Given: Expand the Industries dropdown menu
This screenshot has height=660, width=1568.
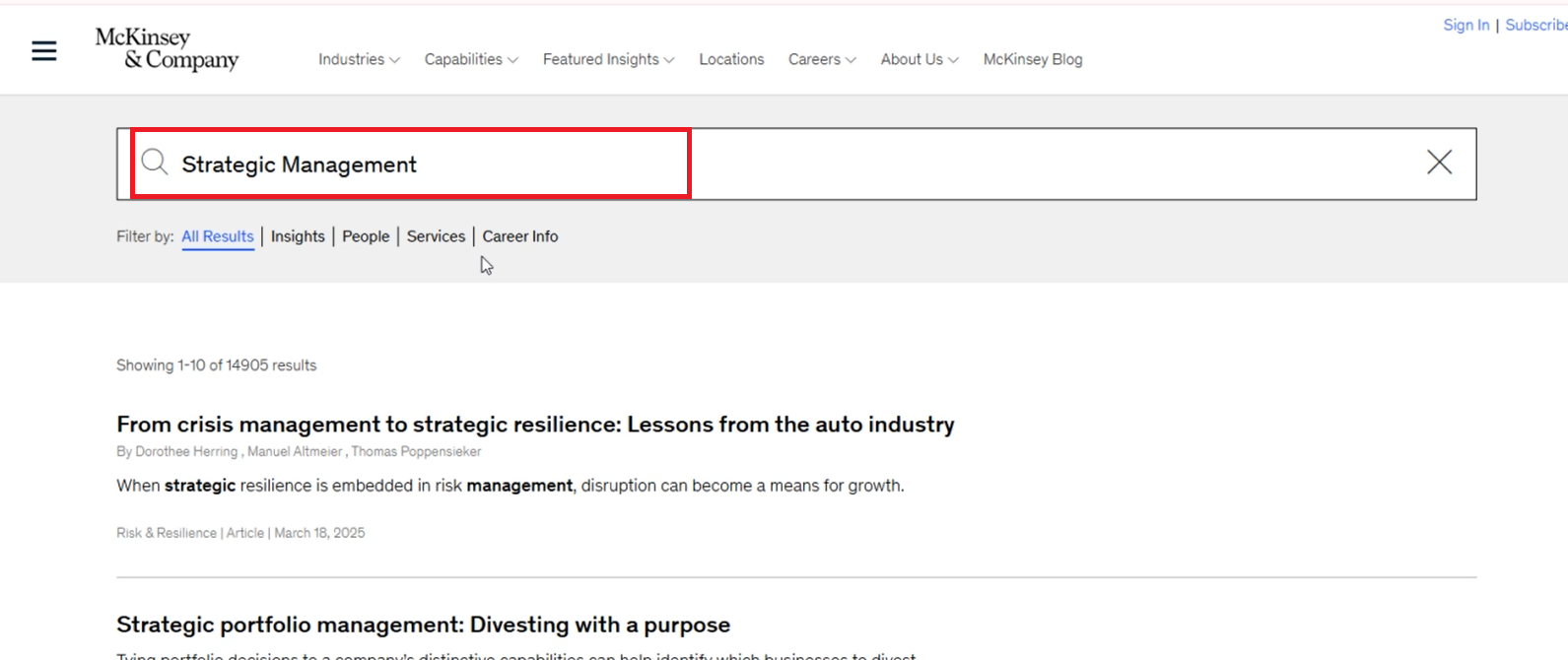Looking at the screenshot, I should pos(359,59).
